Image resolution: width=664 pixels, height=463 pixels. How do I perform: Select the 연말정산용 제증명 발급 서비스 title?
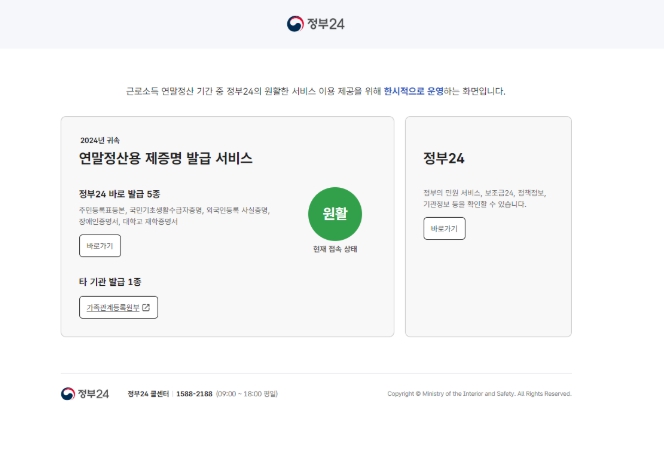click(x=165, y=158)
